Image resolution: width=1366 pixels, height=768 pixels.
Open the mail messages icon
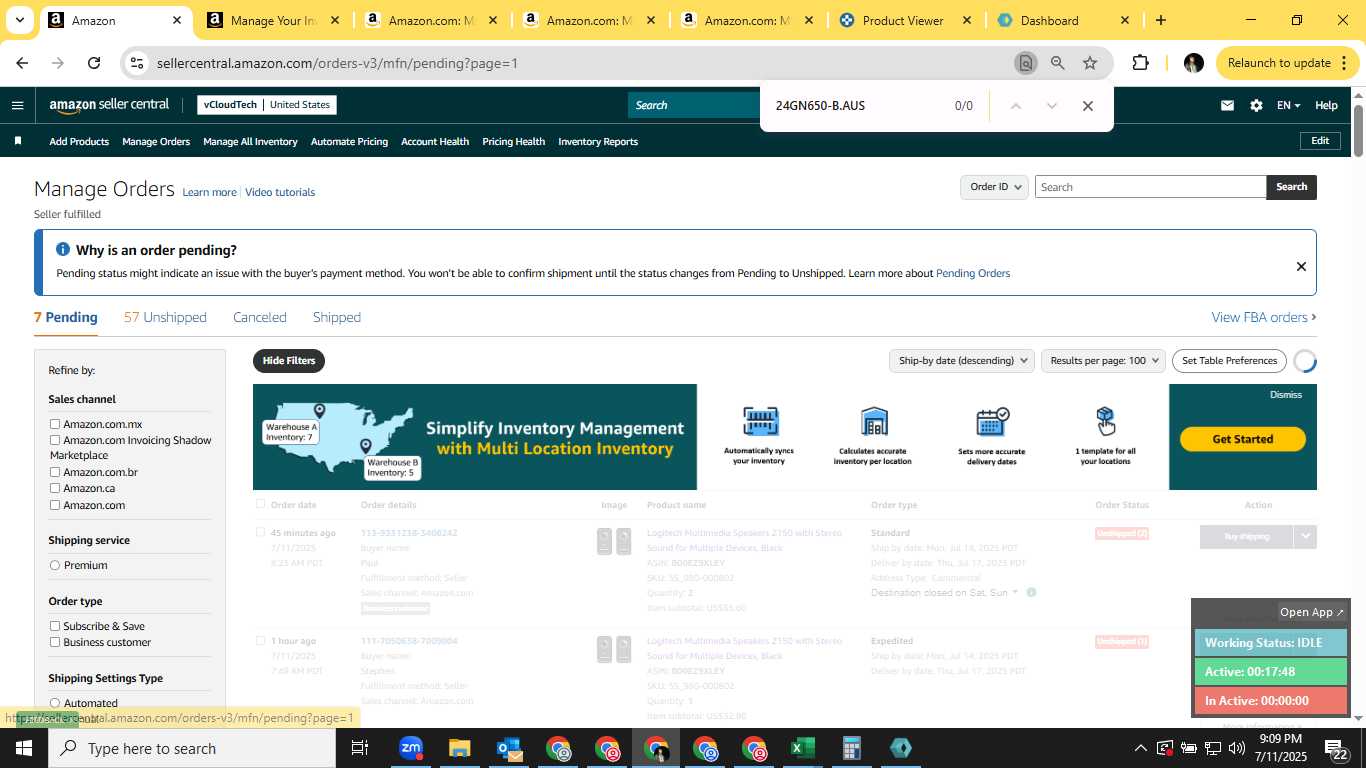pyautogui.click(x=1227, y=105)
